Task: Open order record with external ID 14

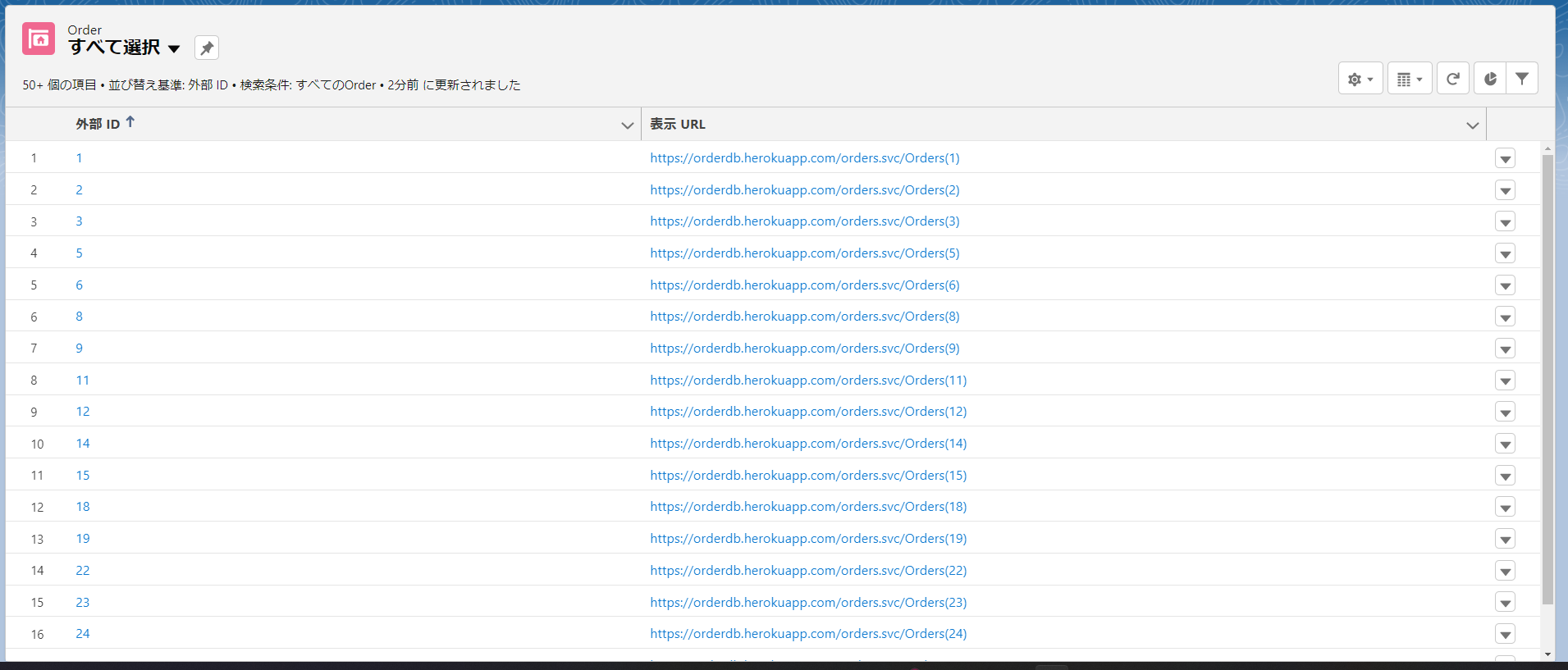Action: [83, 444]
